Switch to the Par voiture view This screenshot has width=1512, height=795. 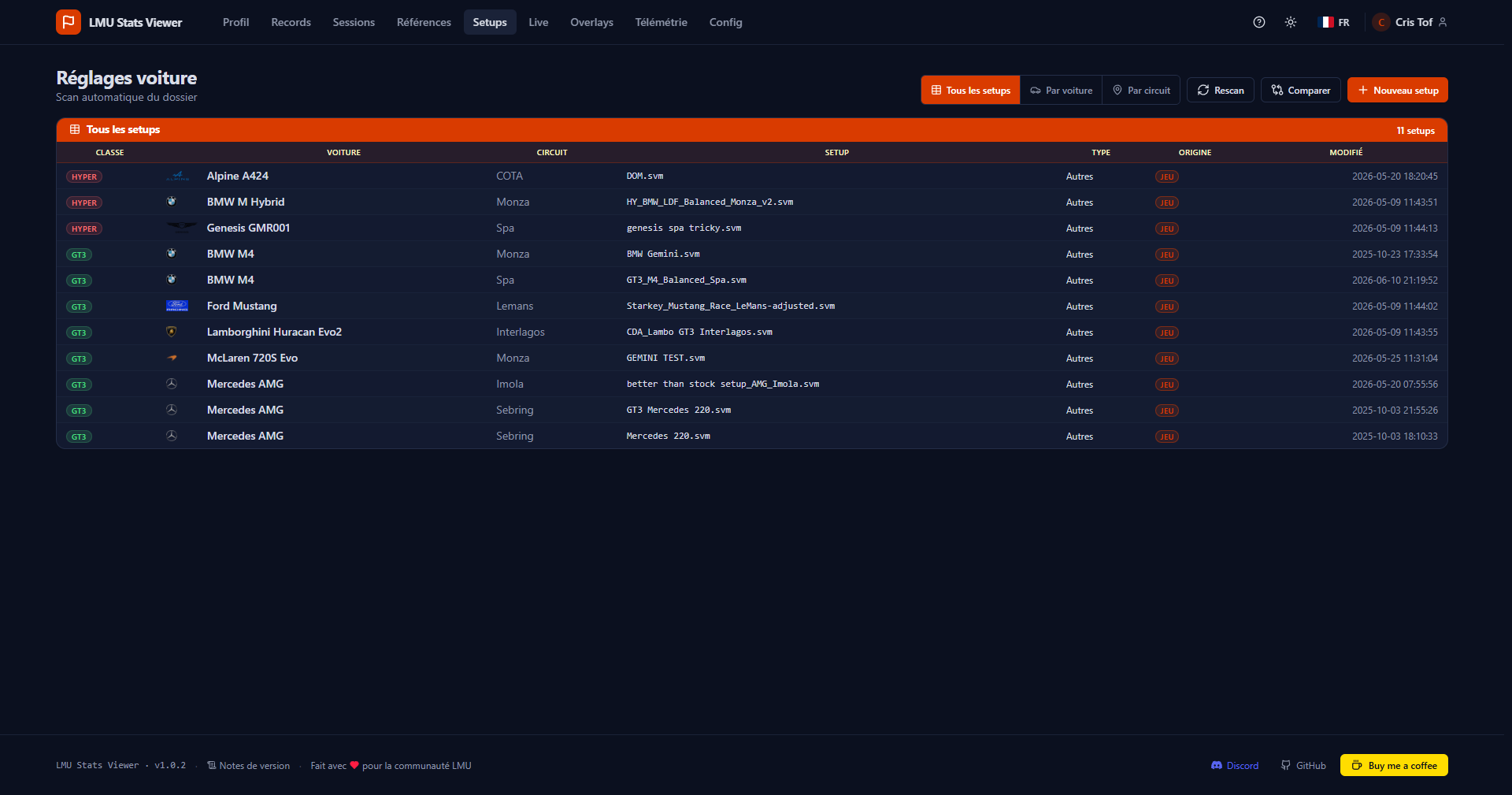(x=1061, y=90)
